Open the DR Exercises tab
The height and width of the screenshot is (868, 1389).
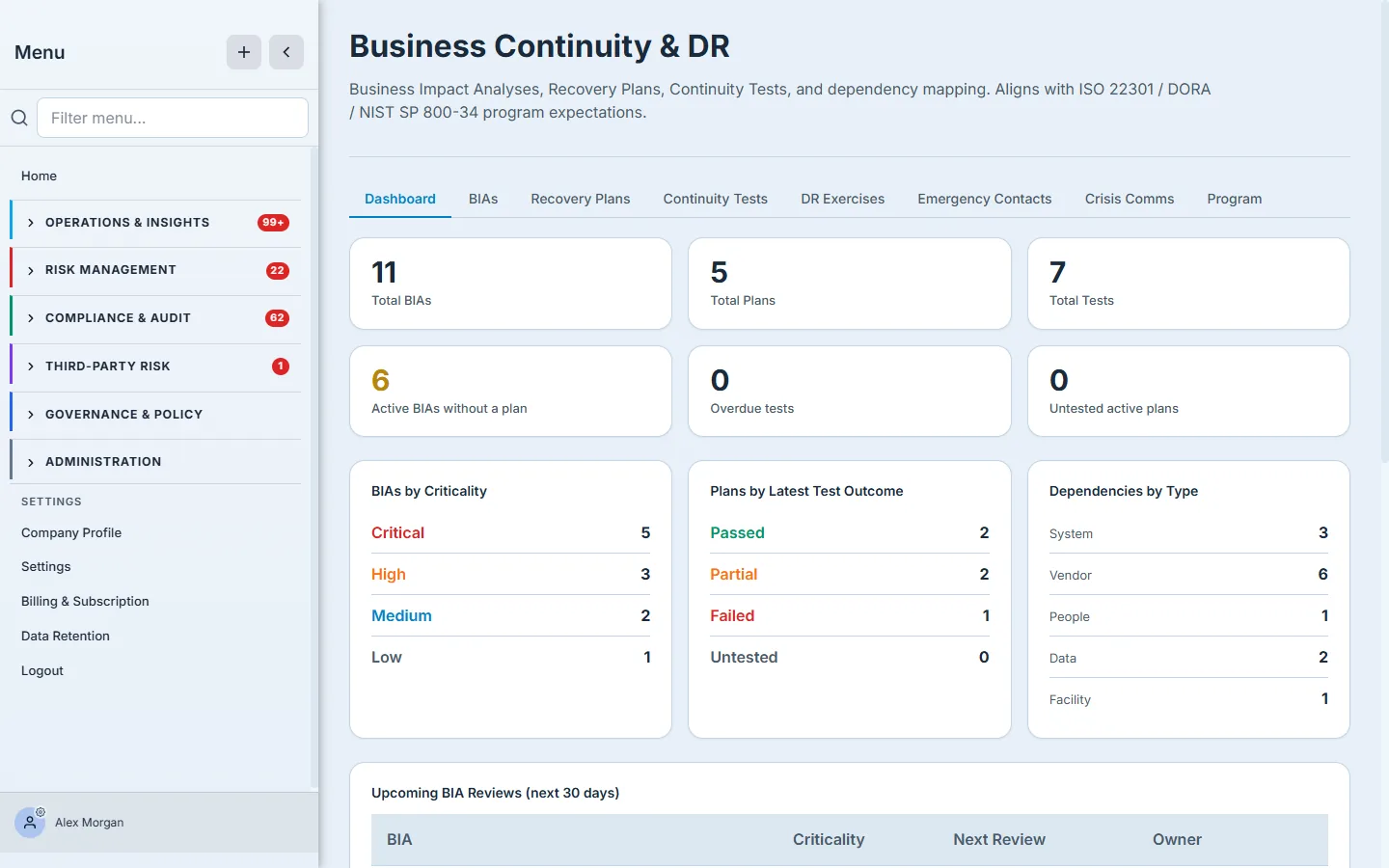point(843,199)
